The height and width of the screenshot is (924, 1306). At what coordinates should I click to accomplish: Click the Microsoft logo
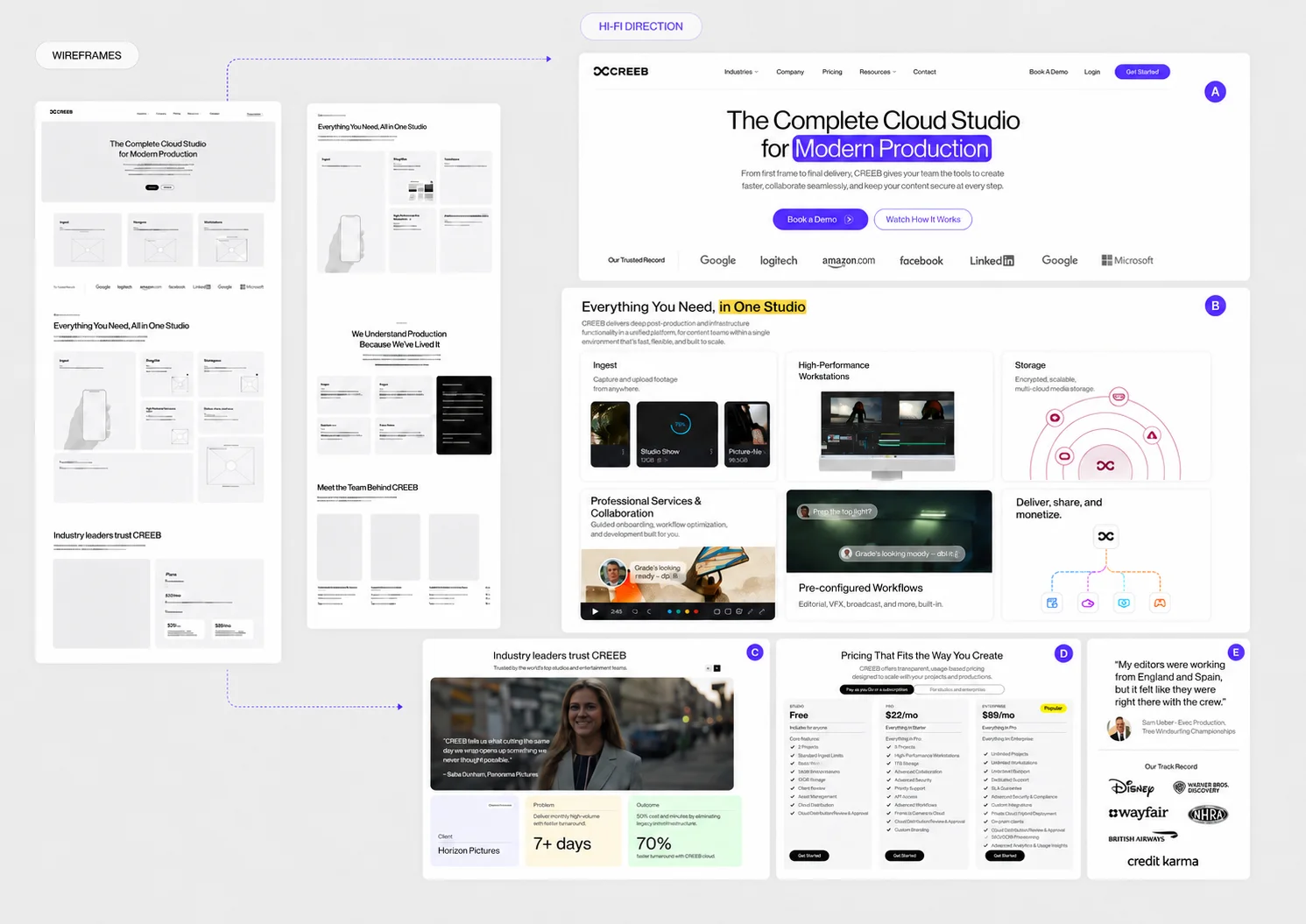(x=1127, y=260)
